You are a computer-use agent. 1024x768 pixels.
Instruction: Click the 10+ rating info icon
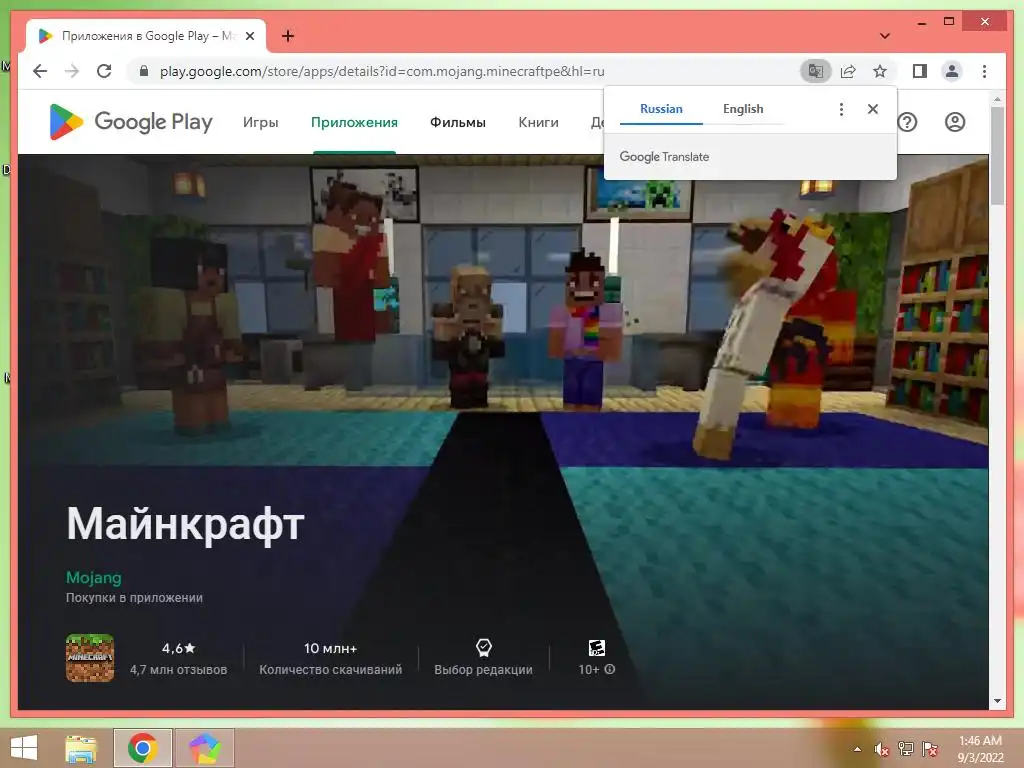point(610,669)
